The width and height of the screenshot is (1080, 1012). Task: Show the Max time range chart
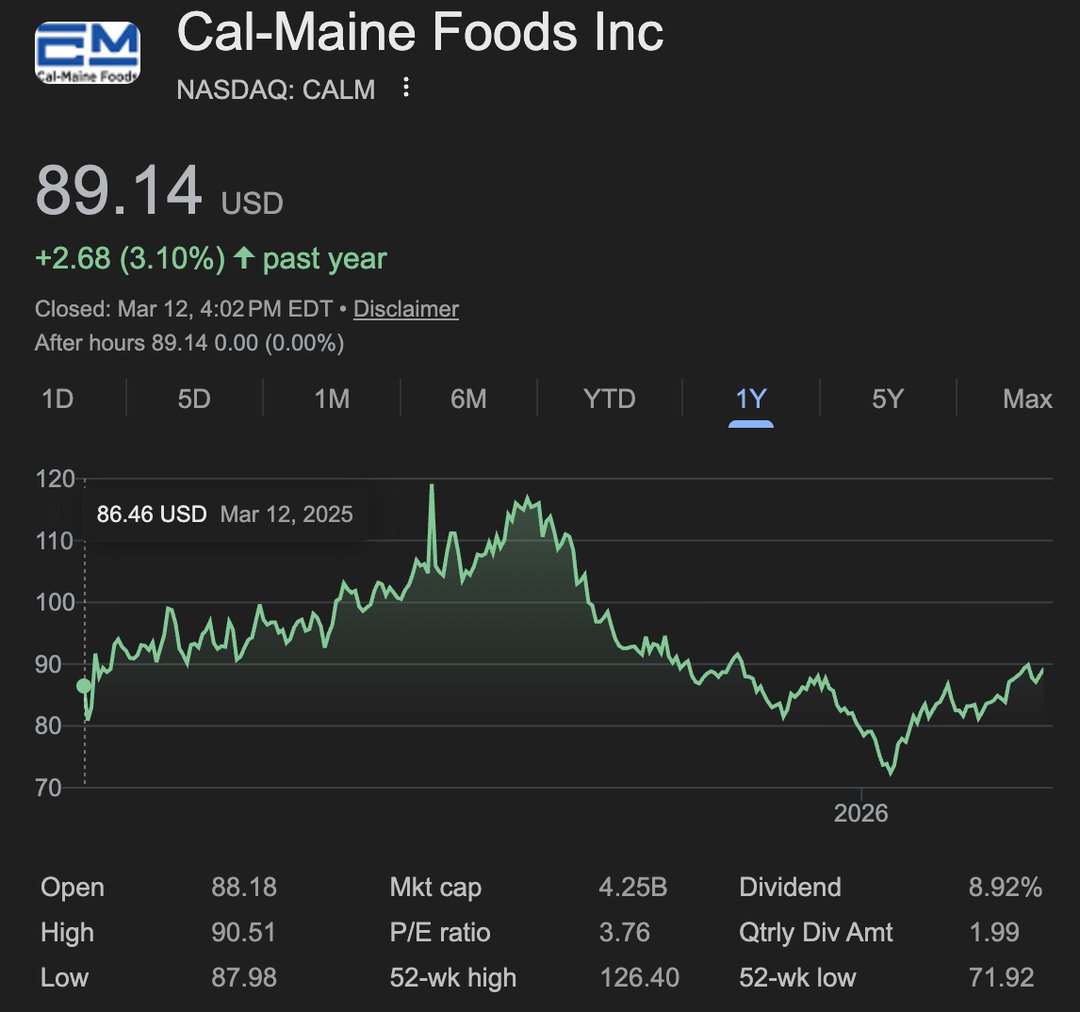click(1027, 399)
